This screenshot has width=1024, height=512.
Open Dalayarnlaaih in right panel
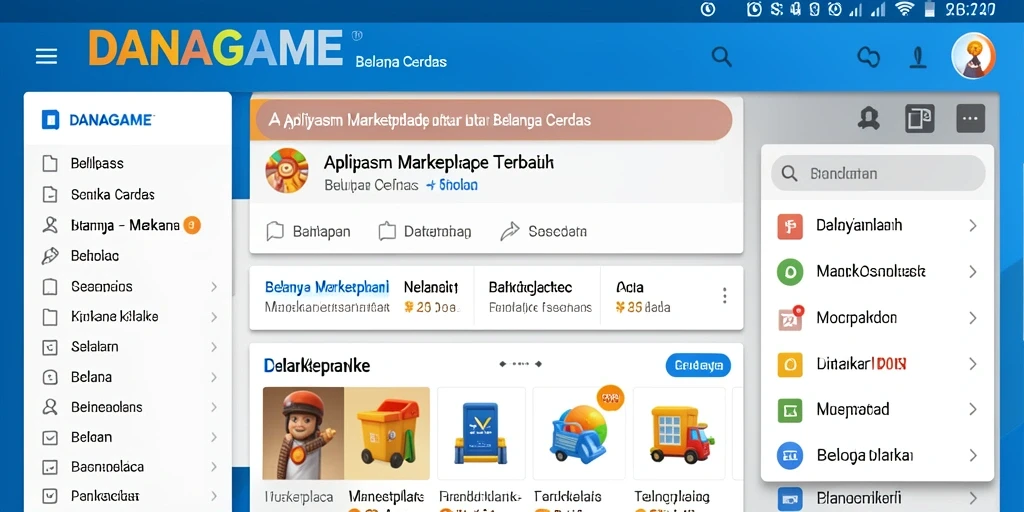click(x=878, y=226)
